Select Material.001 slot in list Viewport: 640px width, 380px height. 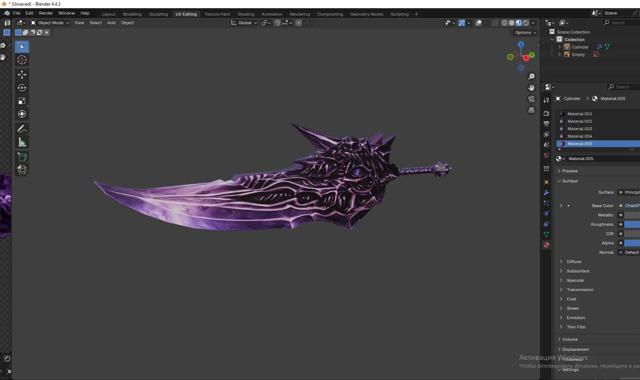[598, 114]
